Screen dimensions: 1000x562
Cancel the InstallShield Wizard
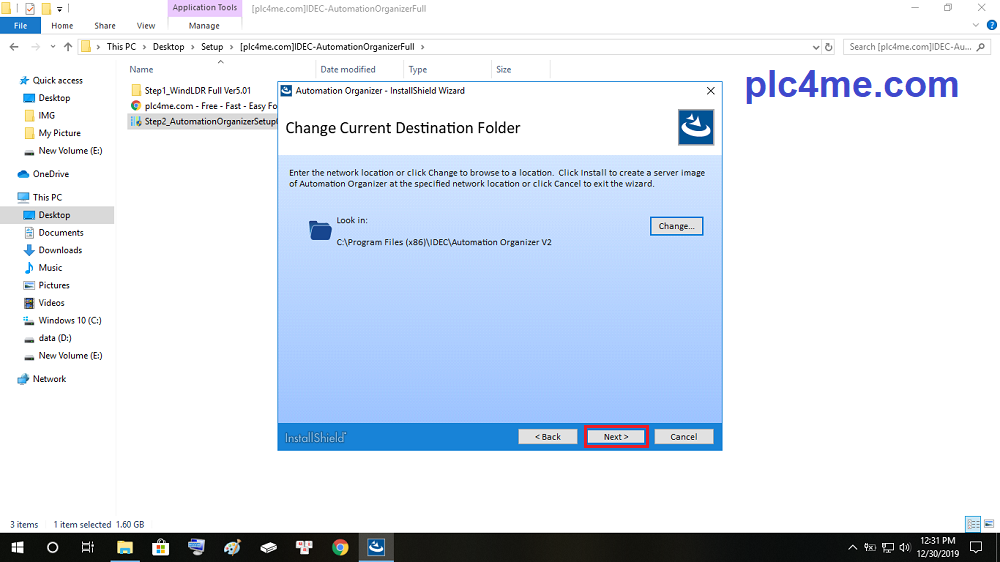[x=683, y=437]
